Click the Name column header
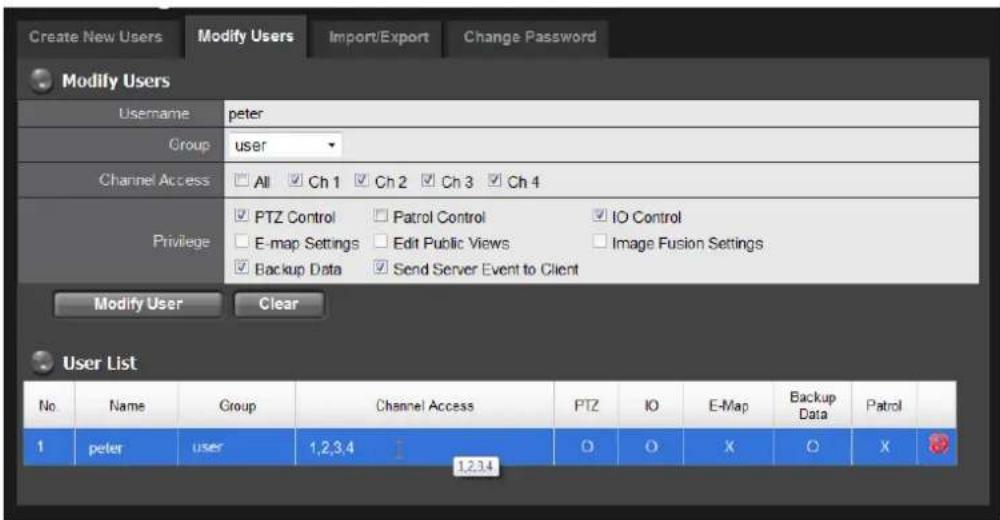The width and height of the screenshot is (1000, 520). (x=126, y=406)
